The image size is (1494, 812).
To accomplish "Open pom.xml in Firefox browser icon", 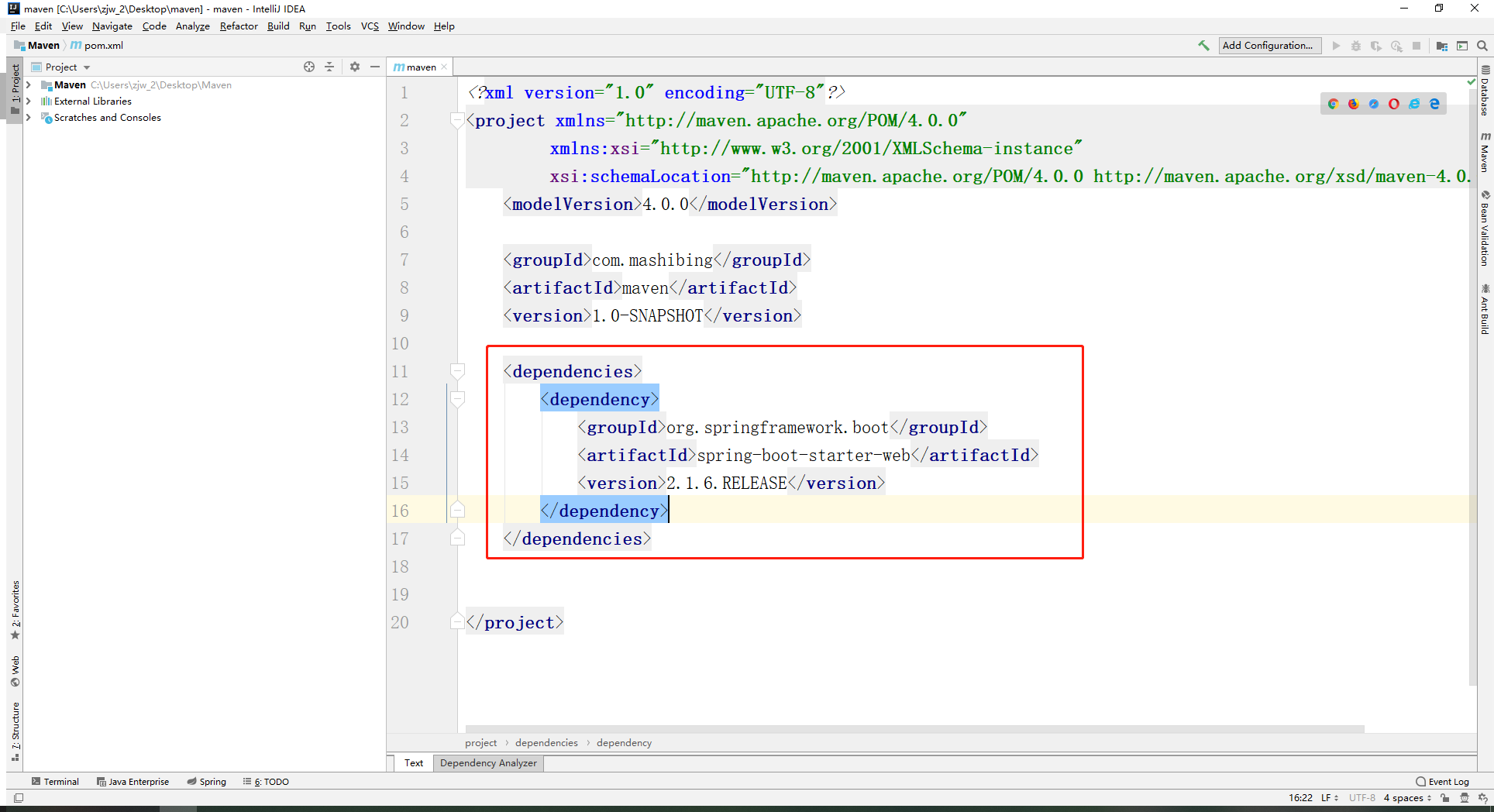I will [x=1353, y=104].
